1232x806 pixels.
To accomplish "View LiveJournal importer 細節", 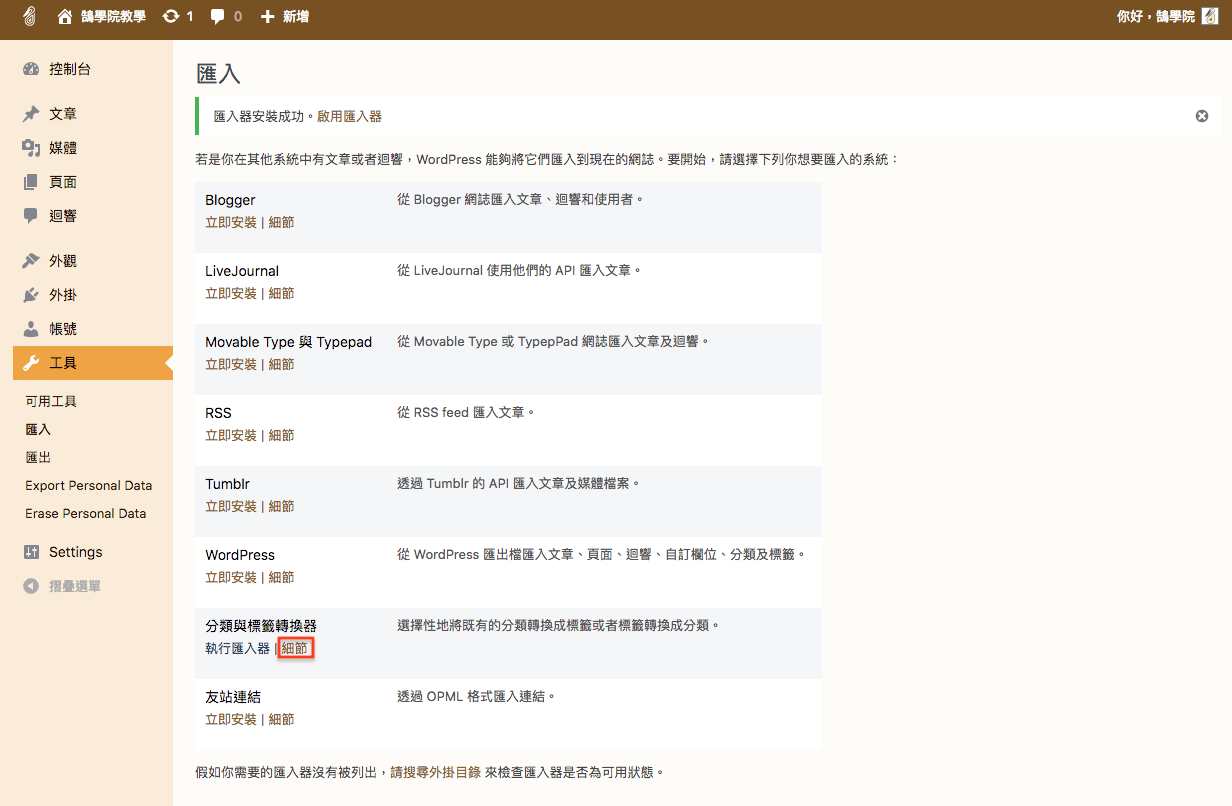I will [x=282, y=293].
